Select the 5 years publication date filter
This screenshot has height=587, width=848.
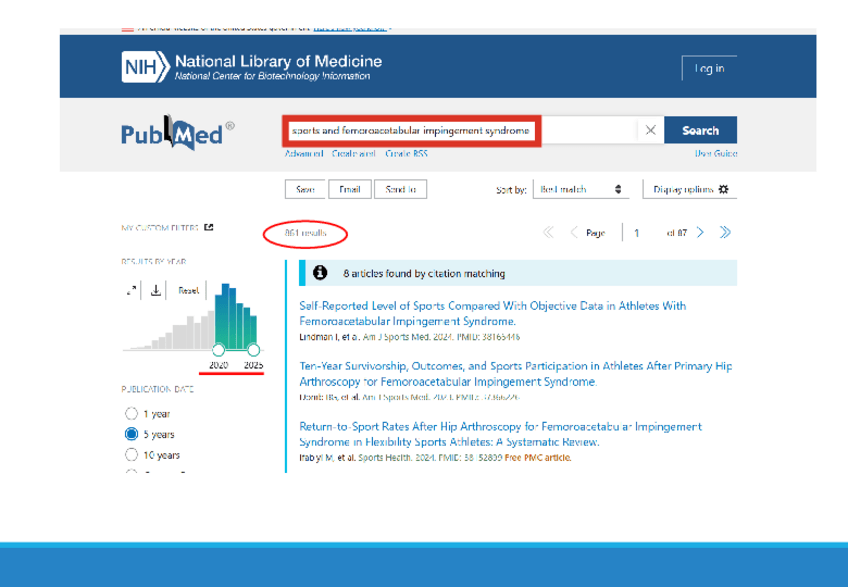131,434
